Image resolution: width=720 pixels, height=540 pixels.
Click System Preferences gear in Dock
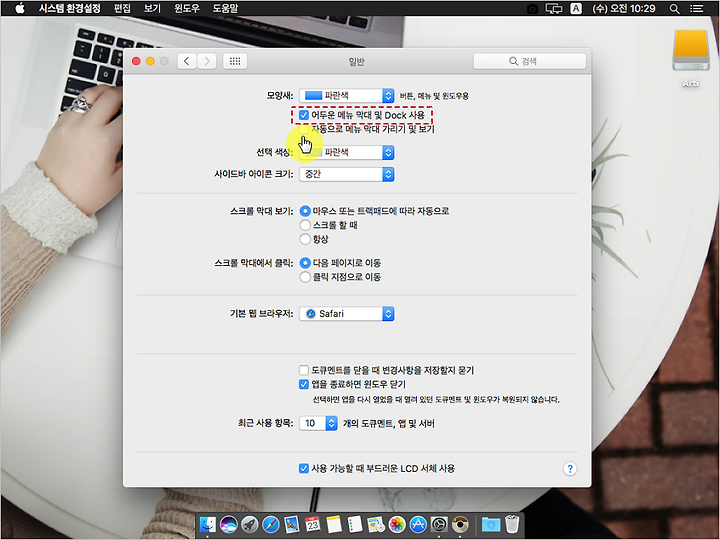[439, 524]
